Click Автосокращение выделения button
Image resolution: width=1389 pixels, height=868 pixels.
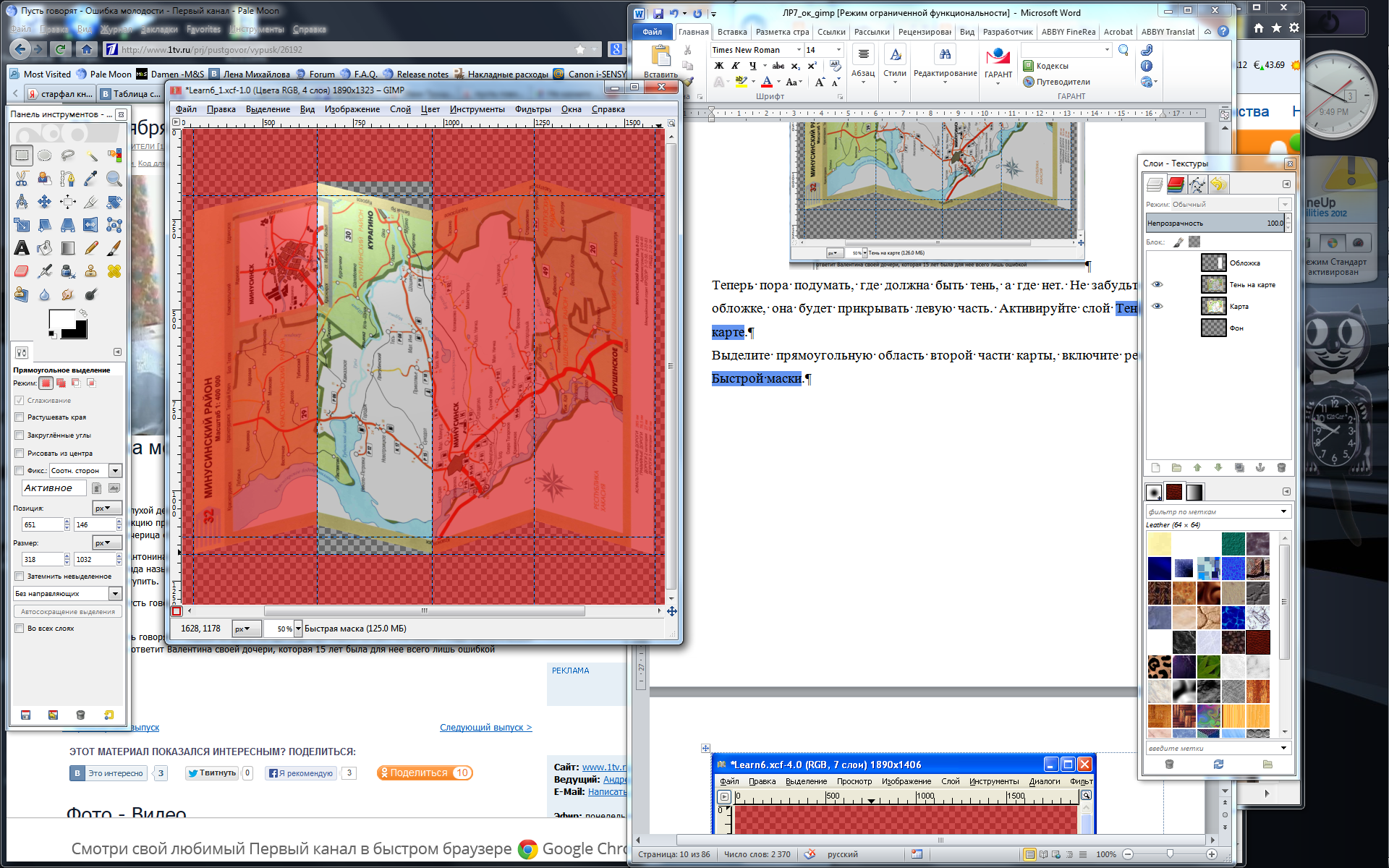click(68, 611)
